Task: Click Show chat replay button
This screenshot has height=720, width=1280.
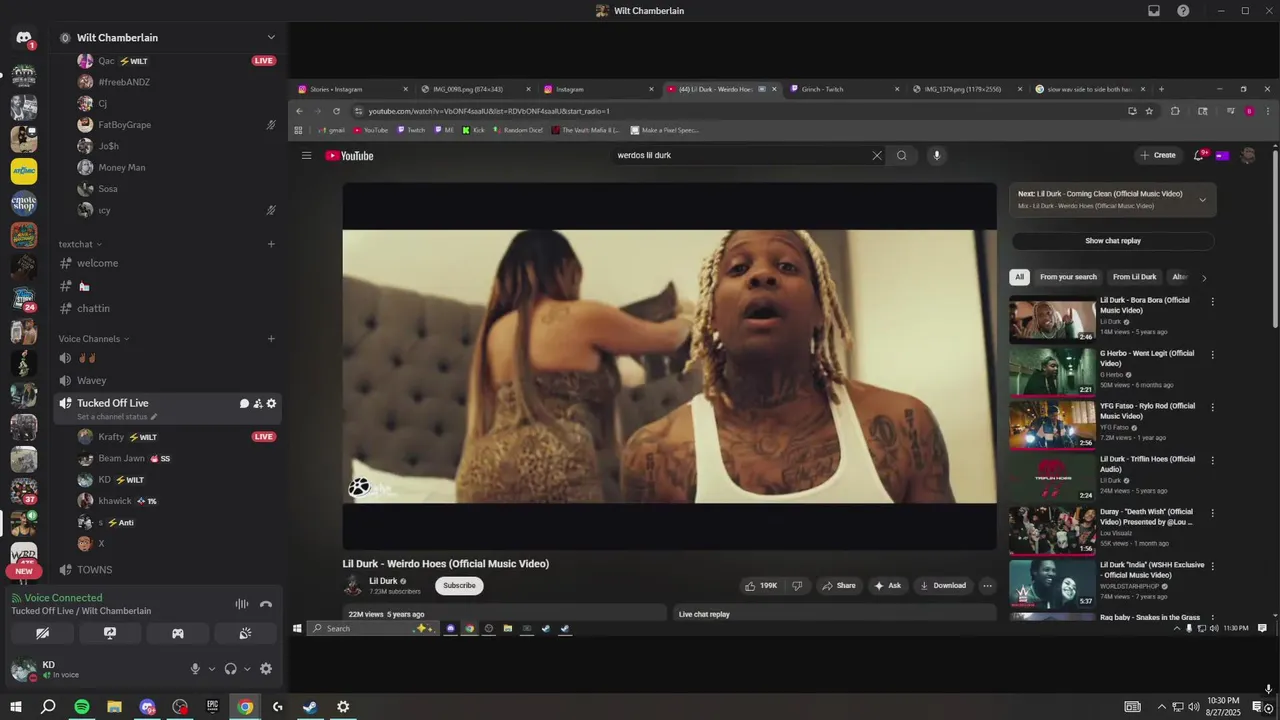Action: pyautogui.click(x=1113, y=241)
